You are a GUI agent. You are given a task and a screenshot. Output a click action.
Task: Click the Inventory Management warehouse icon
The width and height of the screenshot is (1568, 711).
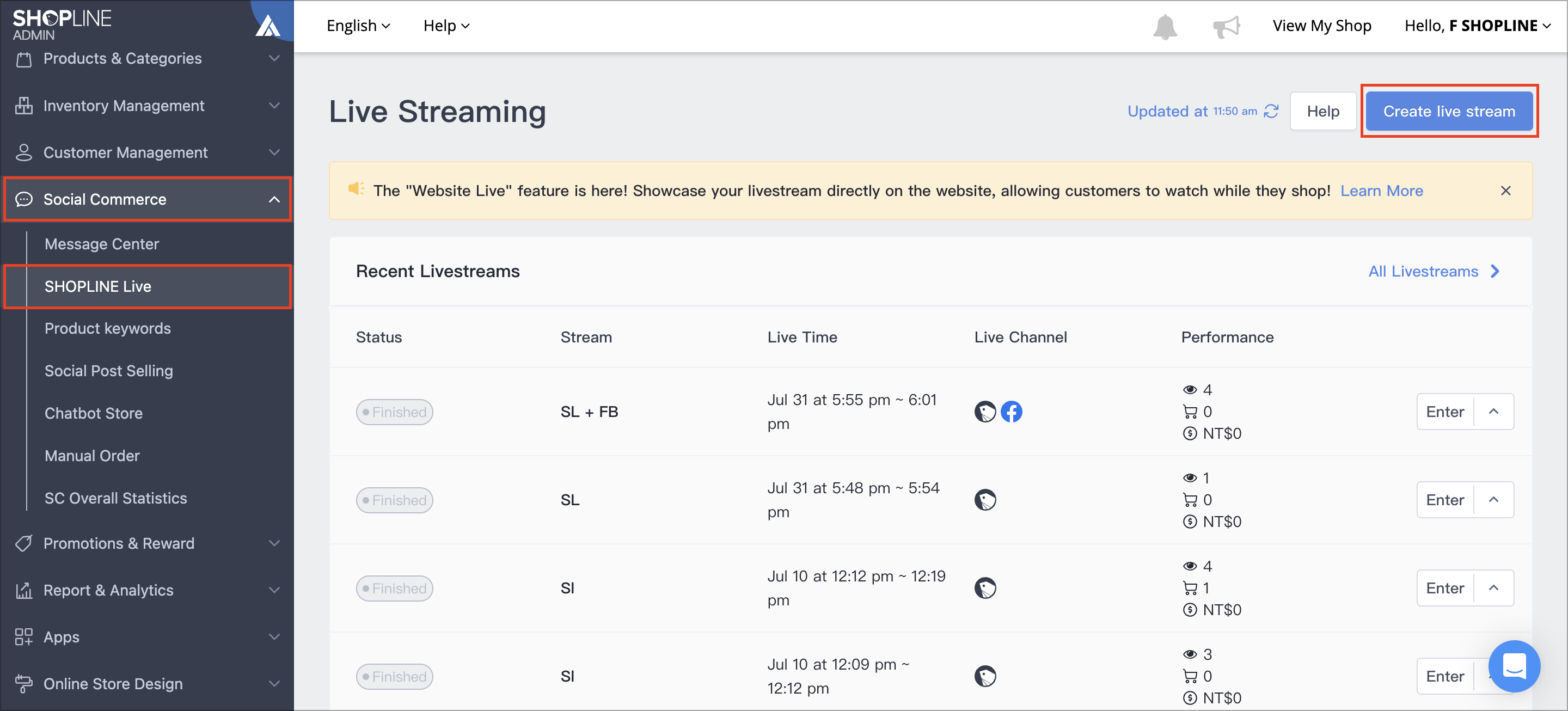pos(24,106)
